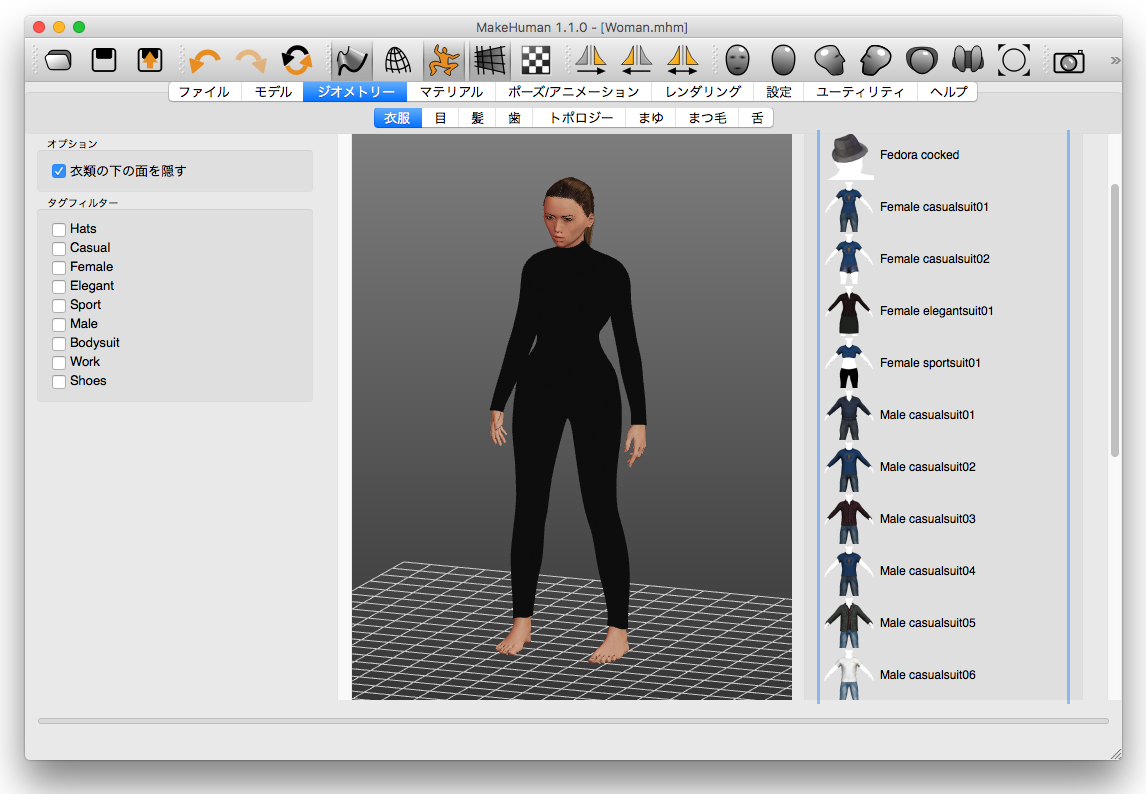Enable the Hats tag filter
The height and width of the screenshot is (794, 1146).
(58, 229)
